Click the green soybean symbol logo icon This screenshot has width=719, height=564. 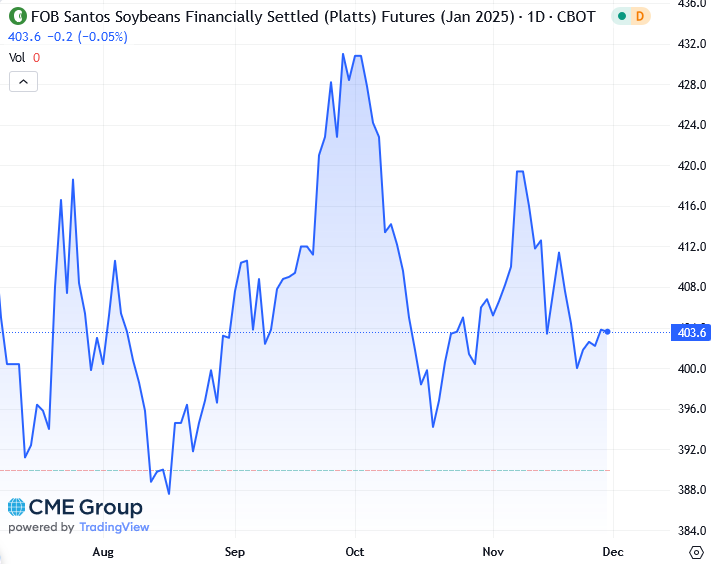pos(16,17)
